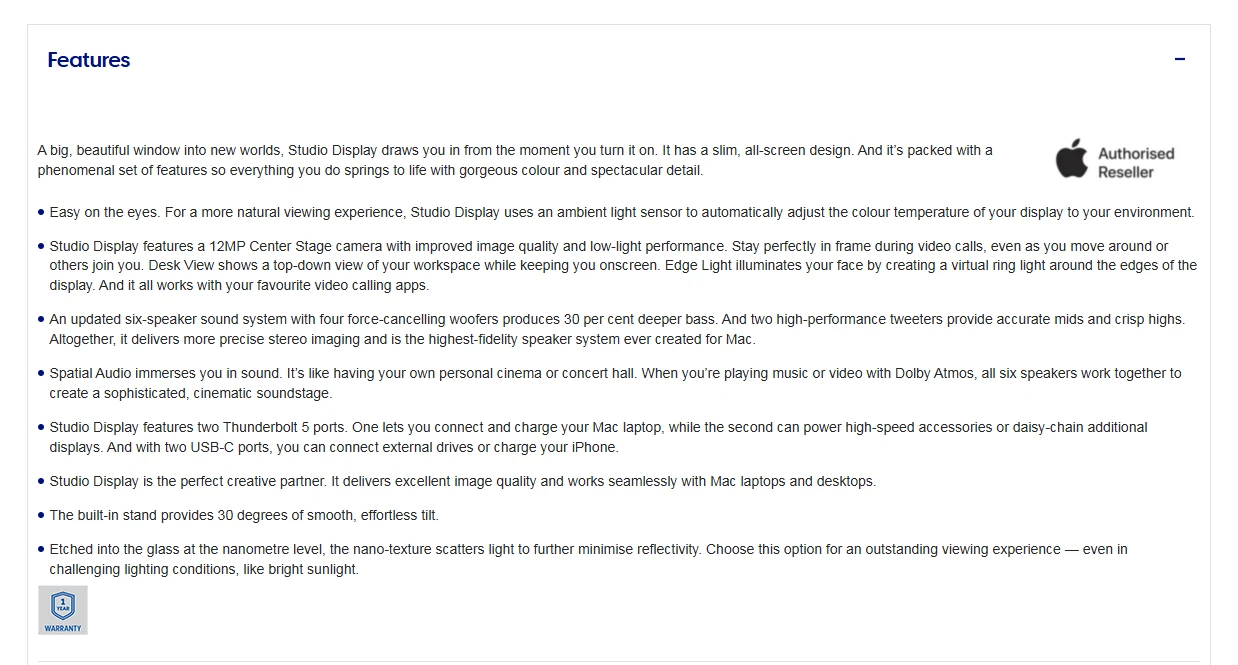Click the Features section heading

pyautogui.click(x=89, y=60)
